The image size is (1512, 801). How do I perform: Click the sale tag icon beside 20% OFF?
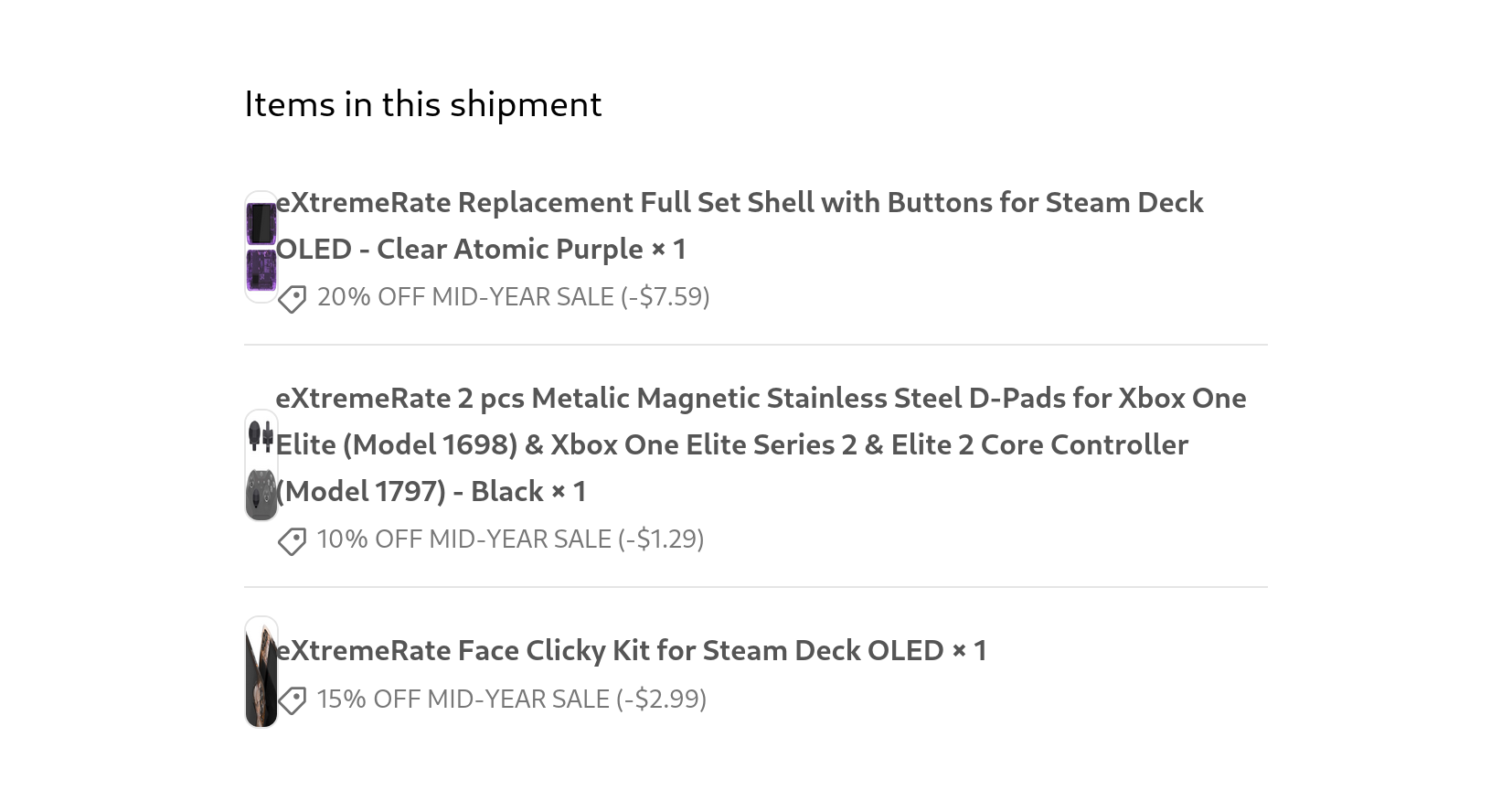click(292, 299)
